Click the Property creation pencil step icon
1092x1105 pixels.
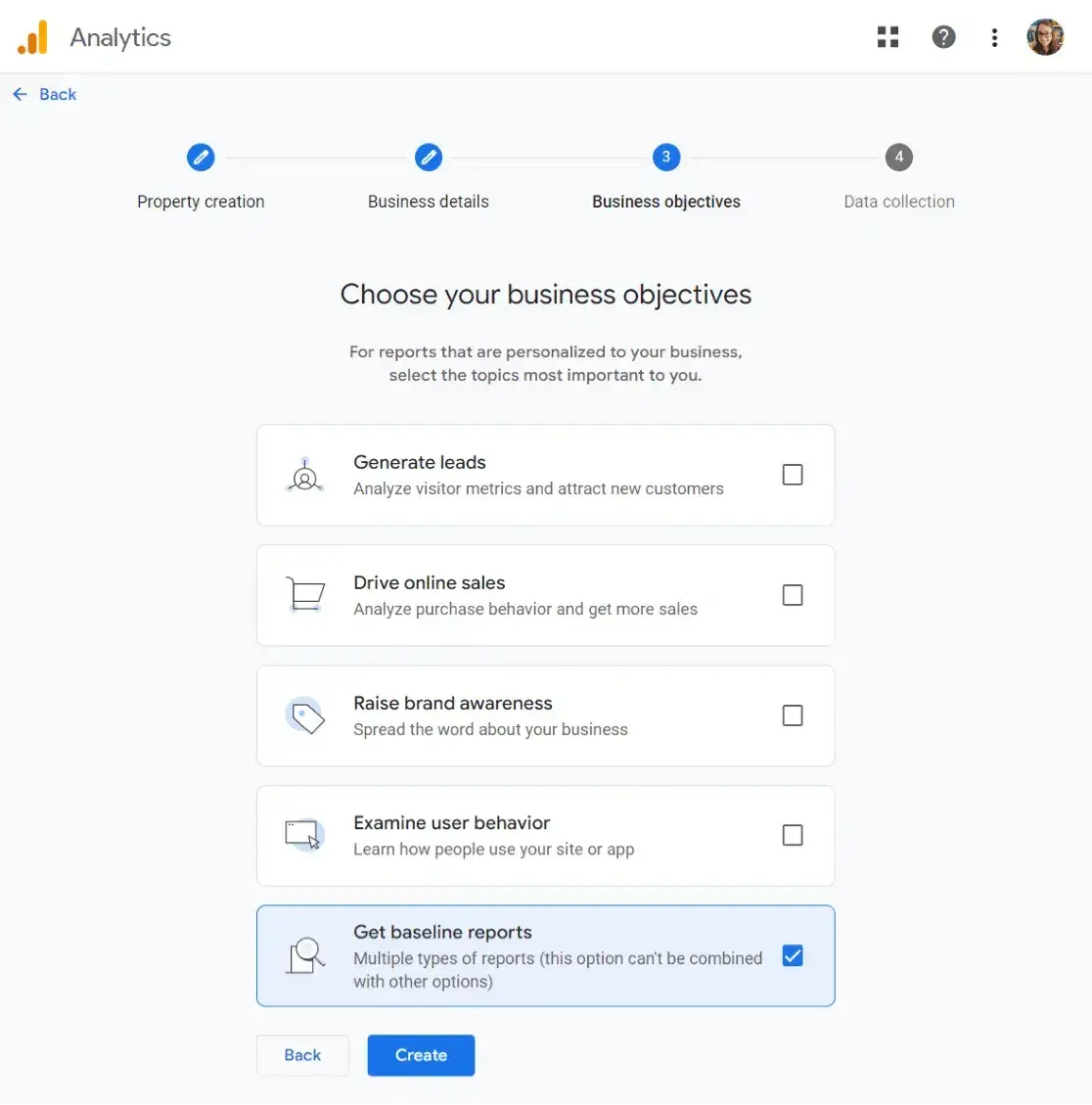point(201,158)
